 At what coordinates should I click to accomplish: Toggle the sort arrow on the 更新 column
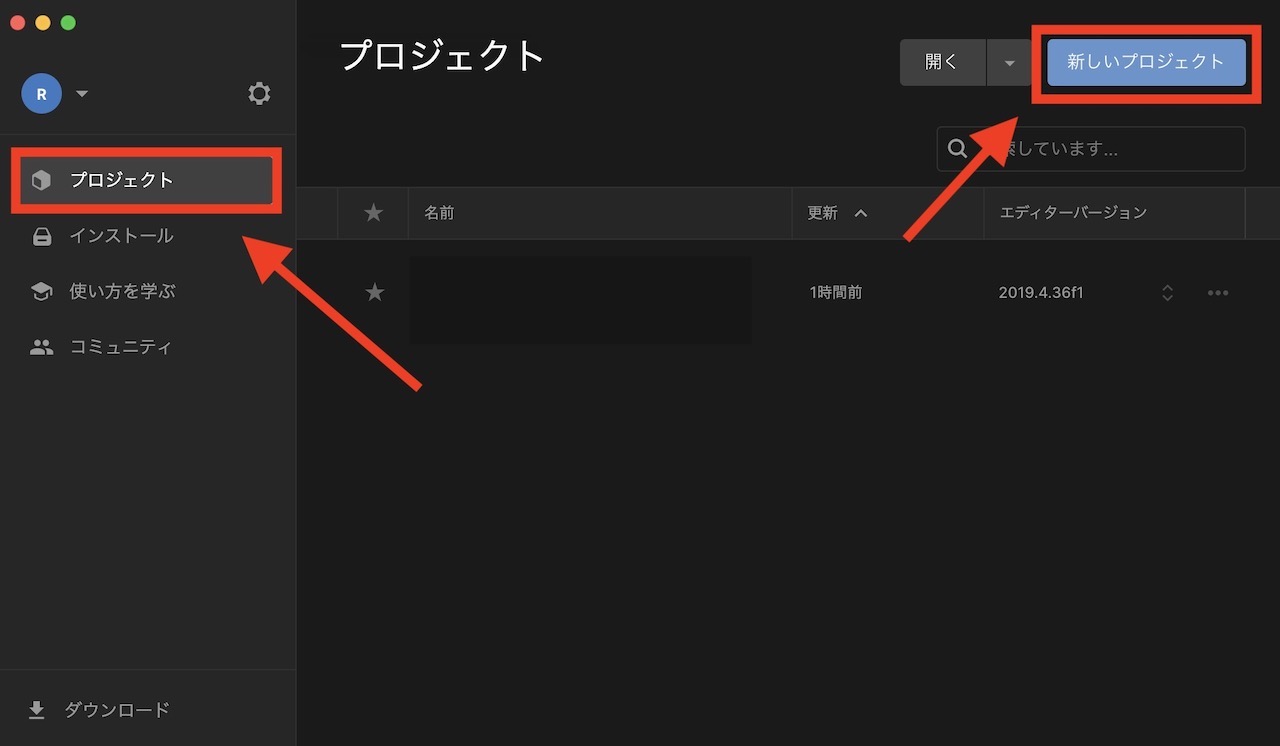point(861,213)
